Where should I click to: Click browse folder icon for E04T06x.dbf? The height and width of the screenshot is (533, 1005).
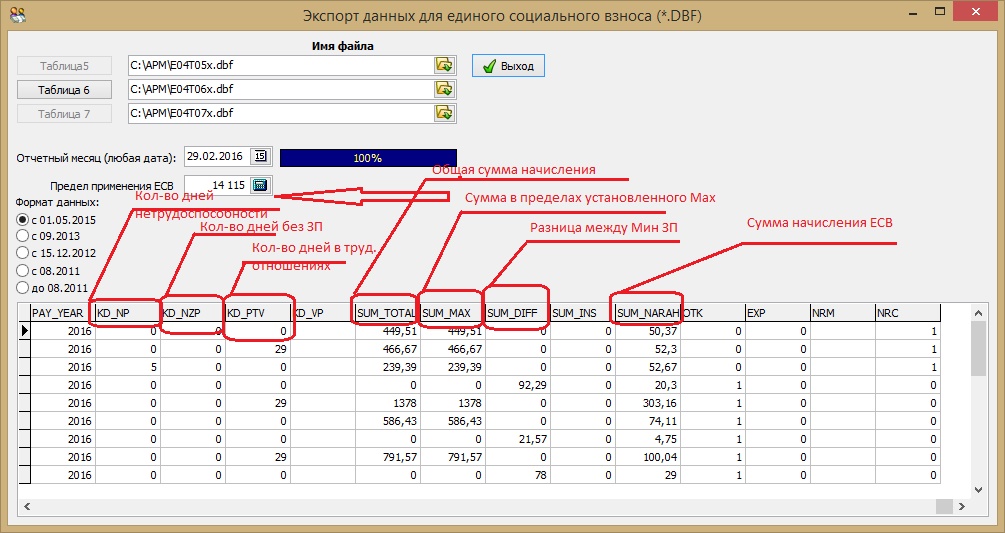pos(444,89)
